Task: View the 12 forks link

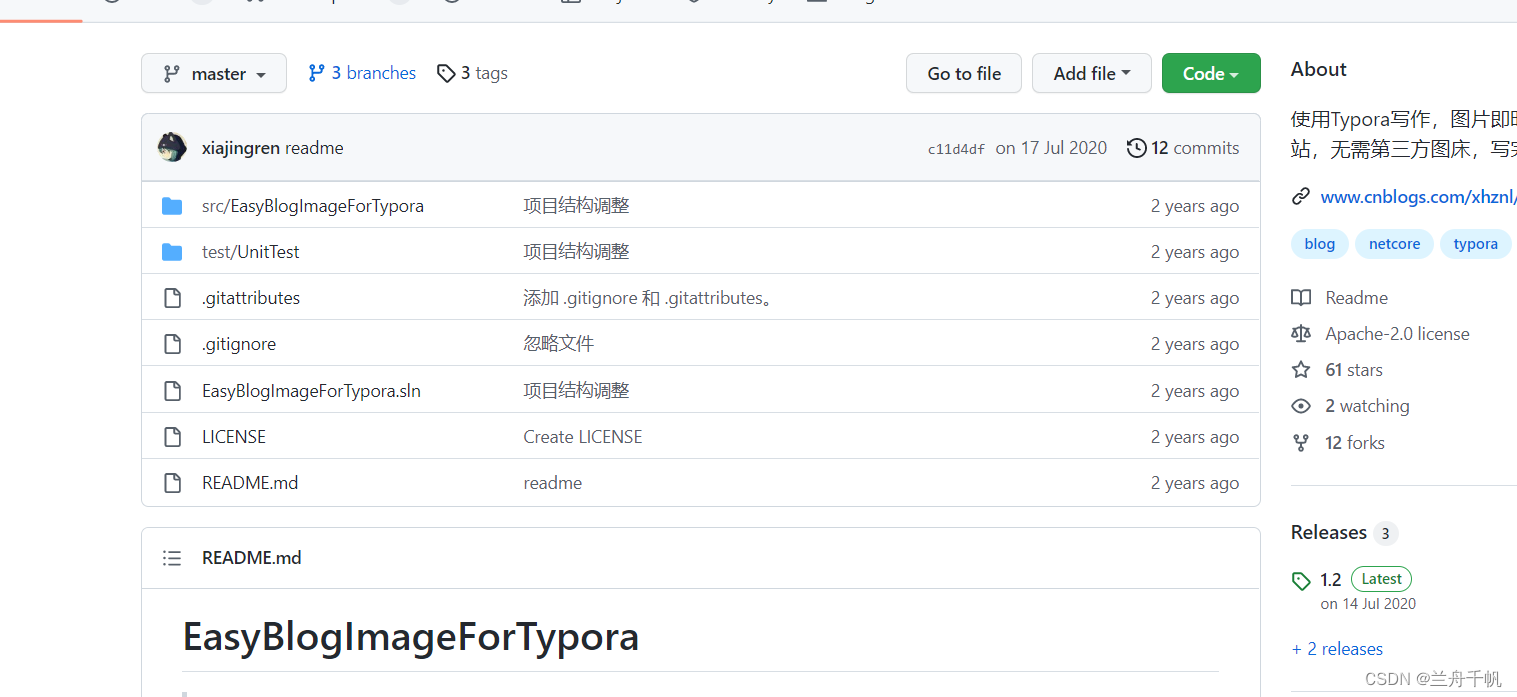Action: (x=1355, y=443)
